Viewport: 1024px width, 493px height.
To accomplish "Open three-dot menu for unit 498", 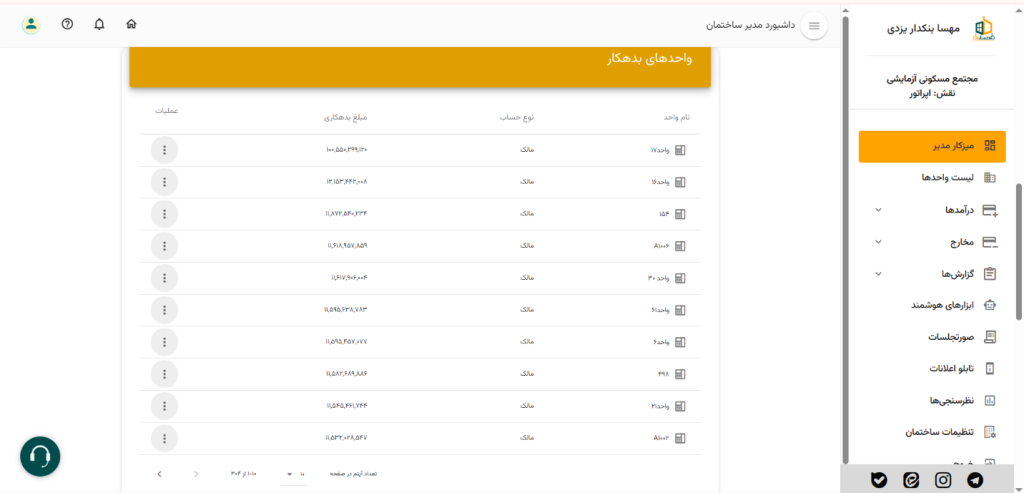I will click(x=165, y=374).
